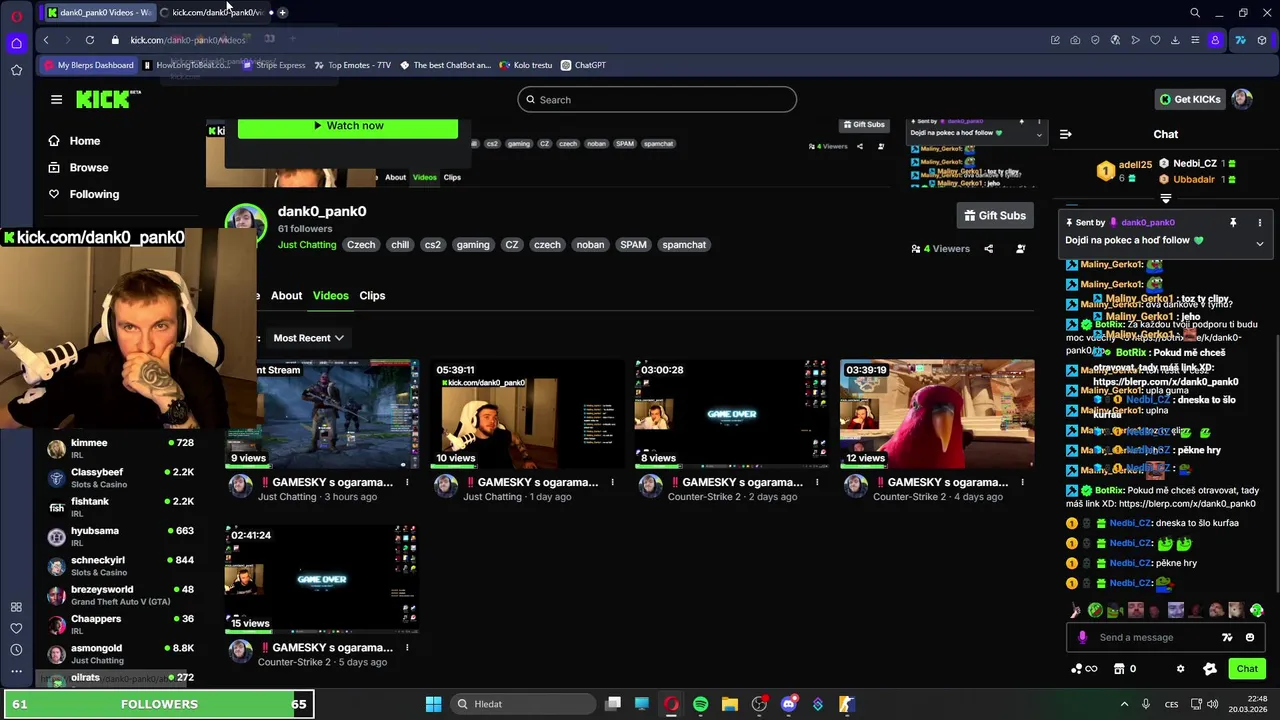Open options for the 8 views video
The width and height of the screenshot is (1280, 720).
pyautogui.click(x=817, y=482)
